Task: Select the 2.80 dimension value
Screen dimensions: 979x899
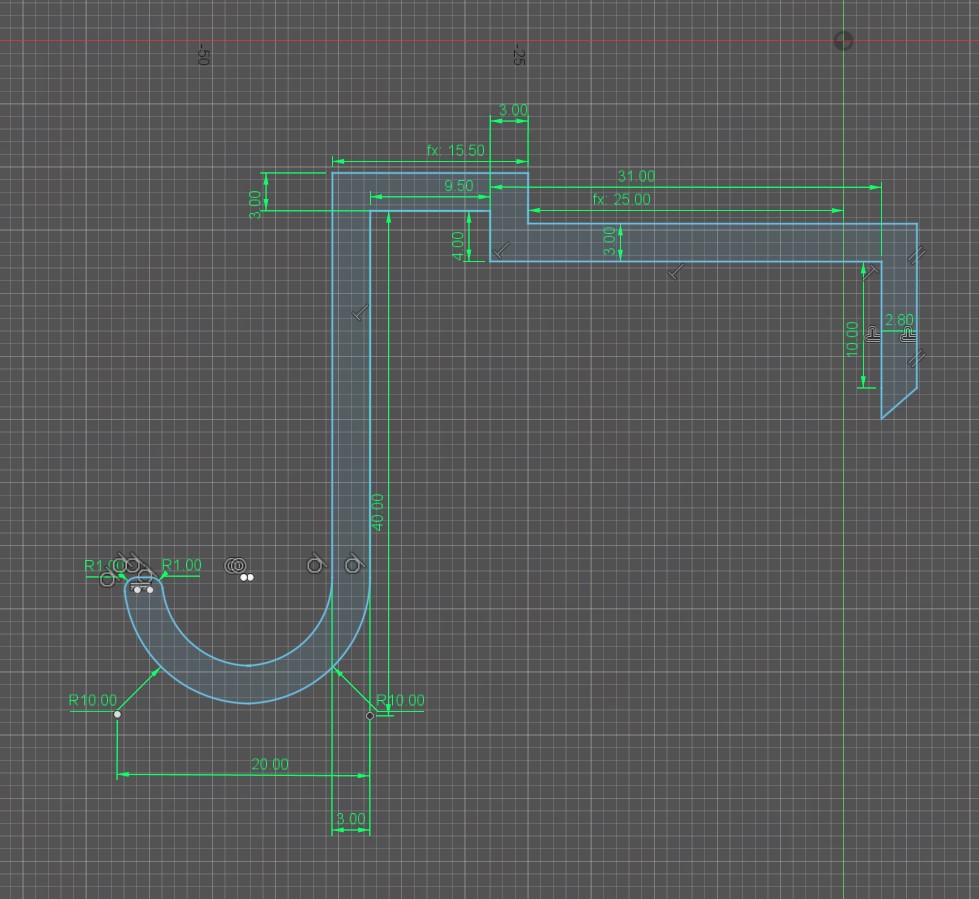Action: [x=899, y=320]
